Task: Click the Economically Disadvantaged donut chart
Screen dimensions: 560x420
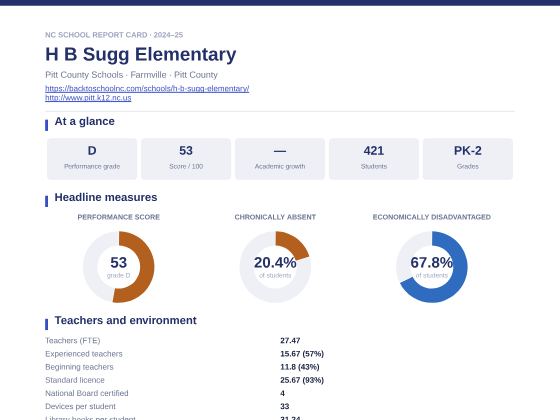Action: tap(431, 267)
